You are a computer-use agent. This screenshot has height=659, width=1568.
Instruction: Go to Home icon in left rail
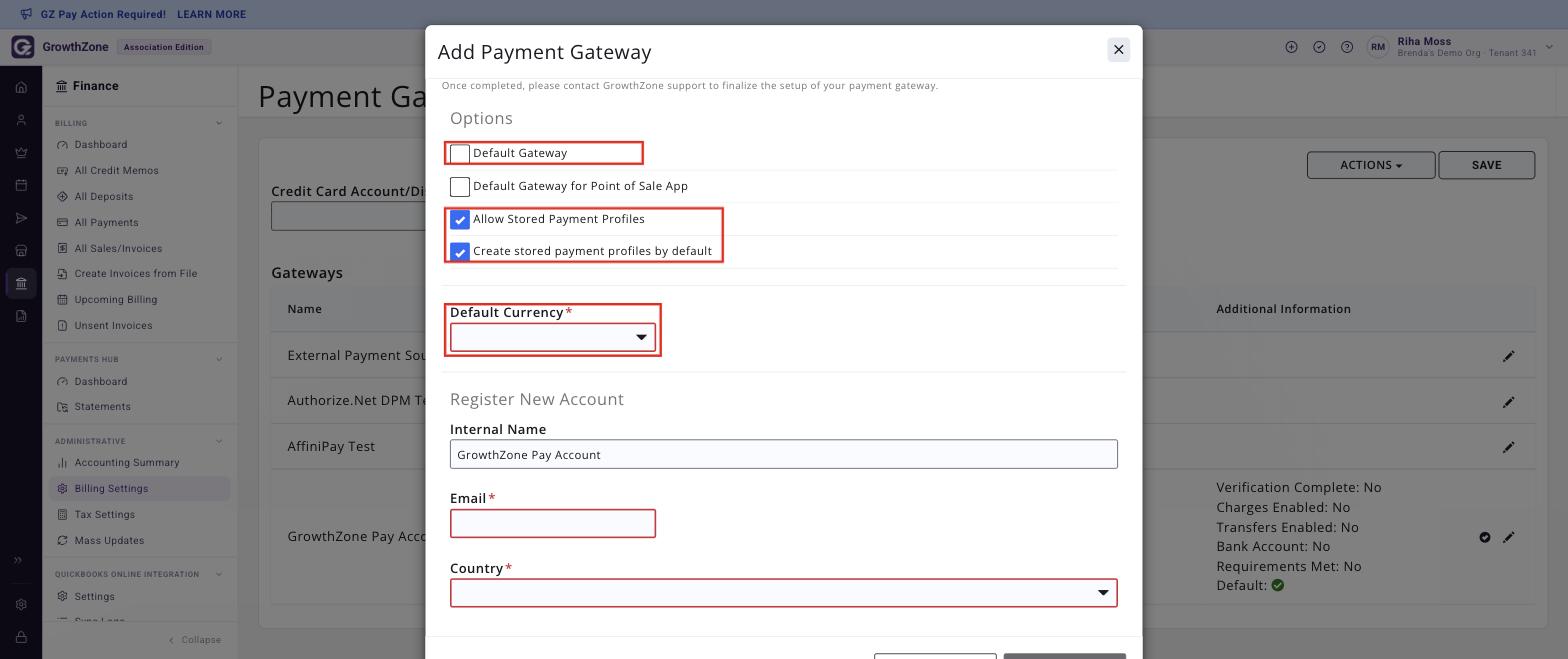21,87
